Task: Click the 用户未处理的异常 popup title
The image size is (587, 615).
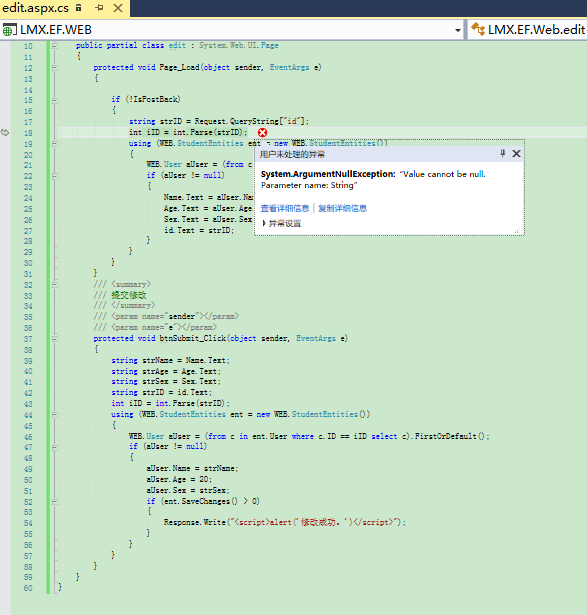Action: pyautogui.click(x=292, y=154)
